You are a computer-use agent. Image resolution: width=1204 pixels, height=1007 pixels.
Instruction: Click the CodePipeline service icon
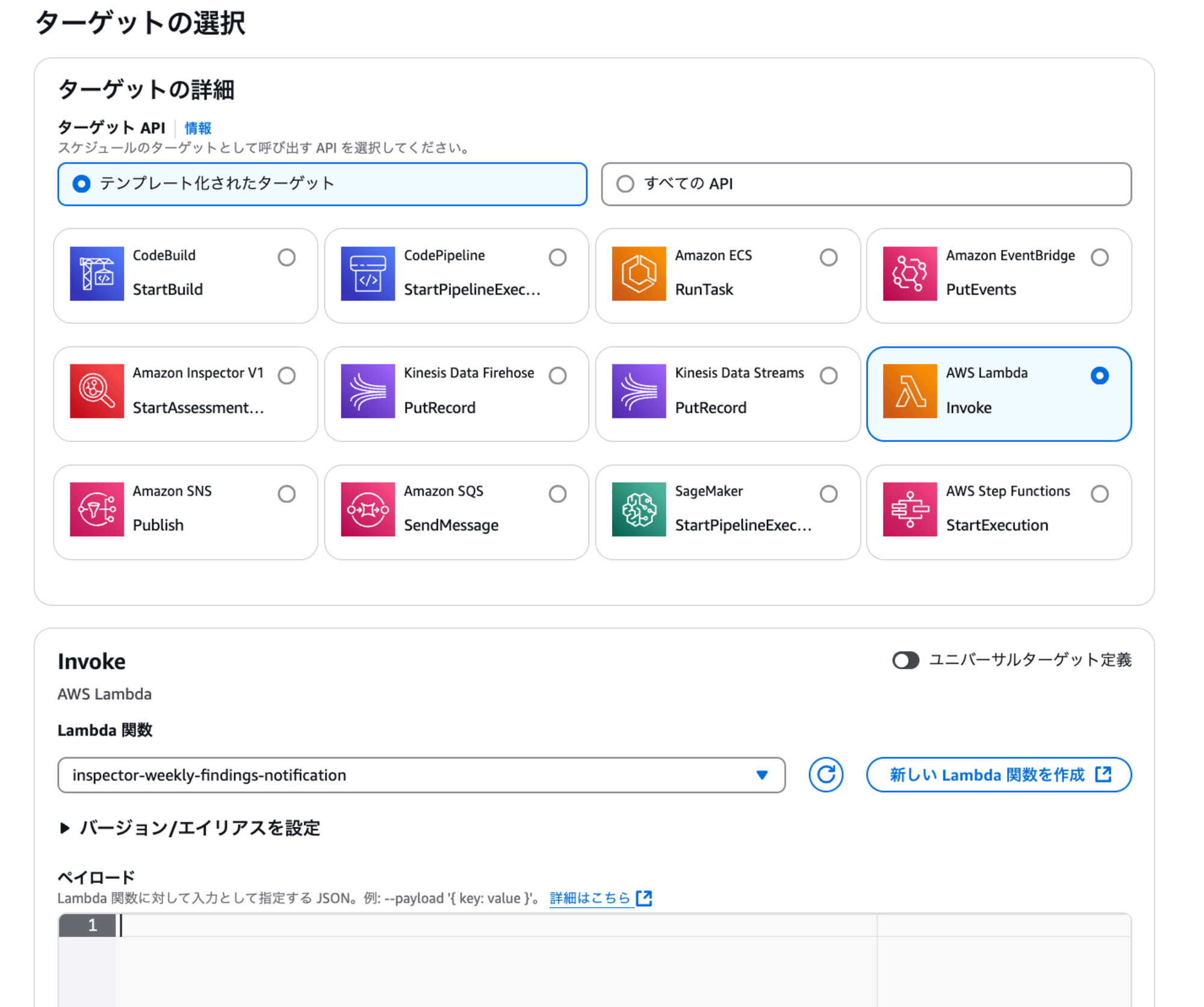pos(368,273)
